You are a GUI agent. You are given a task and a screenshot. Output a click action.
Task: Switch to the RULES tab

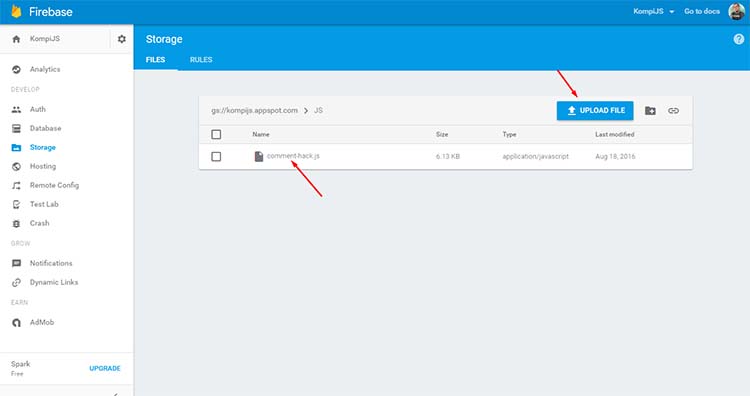201,60
